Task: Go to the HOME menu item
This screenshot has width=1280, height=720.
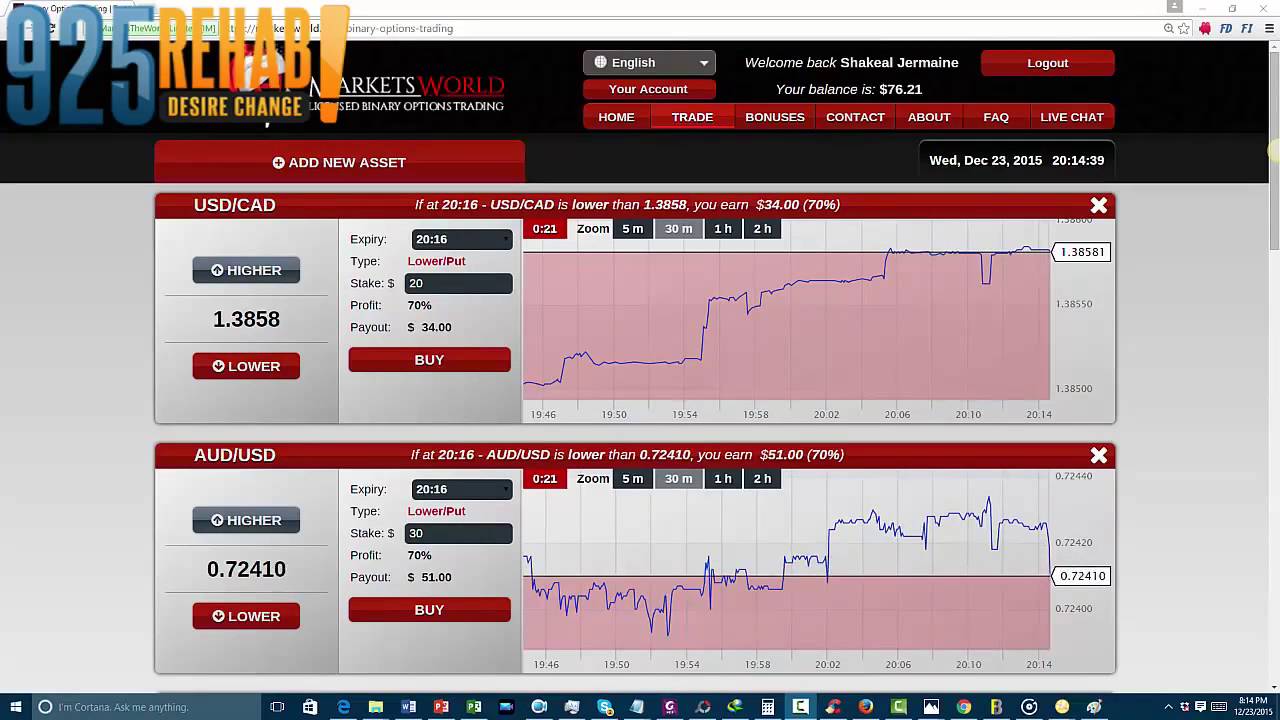Action: 616,117
